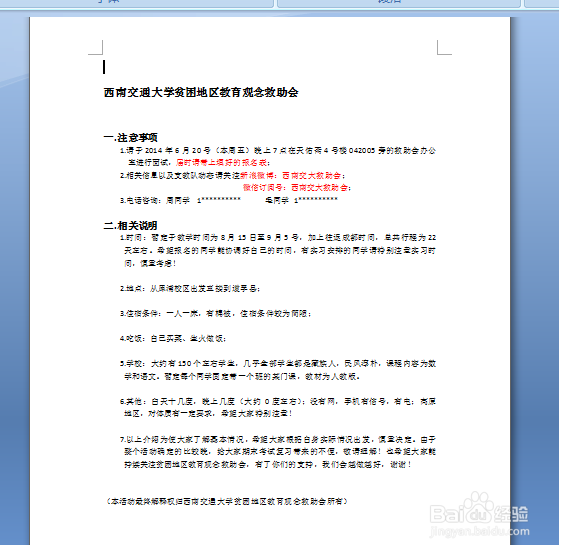
Task: Click red text 新浪微博：西南交大救助会
Action: 291,176
